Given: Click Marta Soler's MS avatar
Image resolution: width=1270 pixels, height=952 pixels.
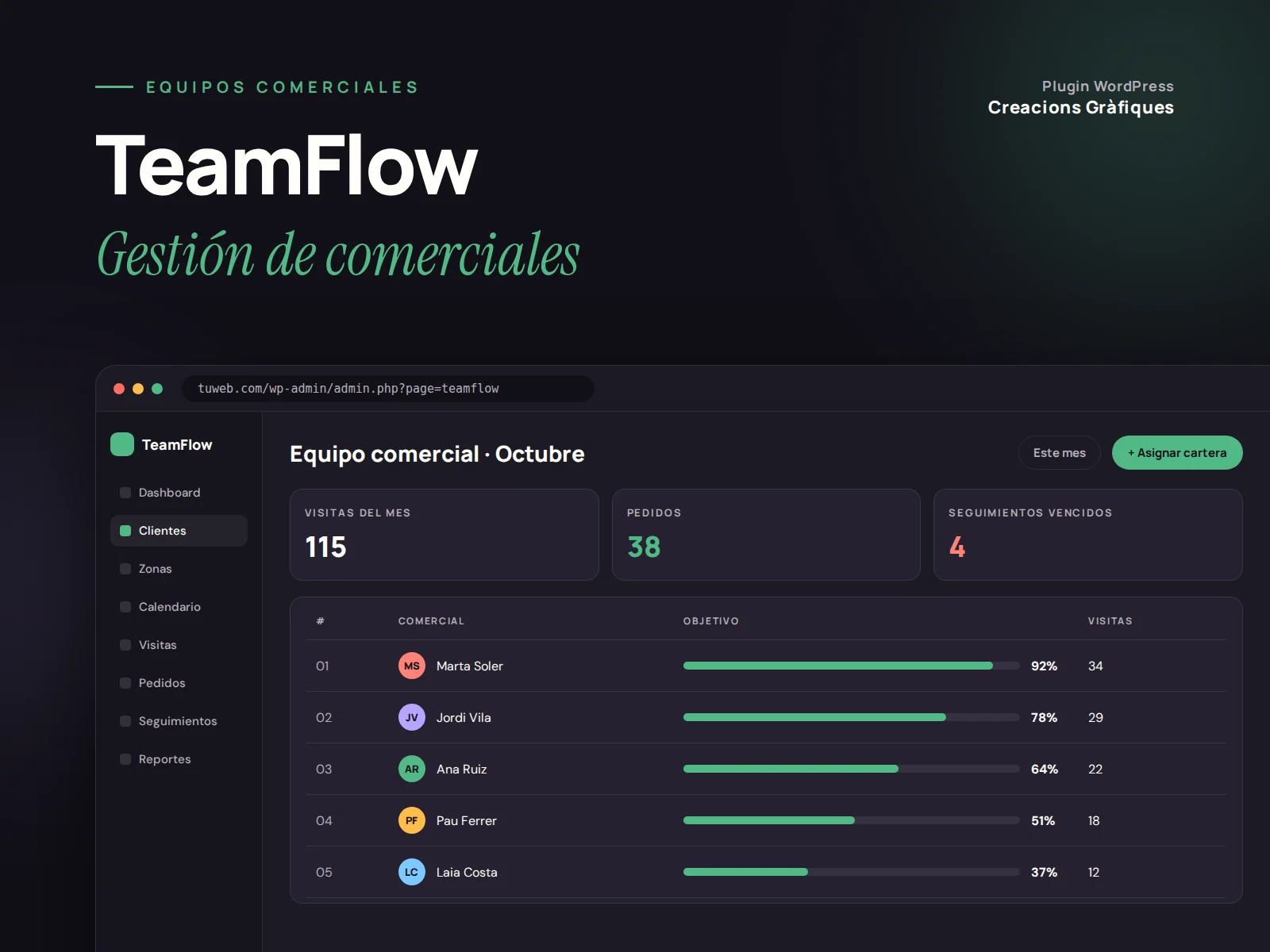Looking at the screenshot, I should click(411, 666).
